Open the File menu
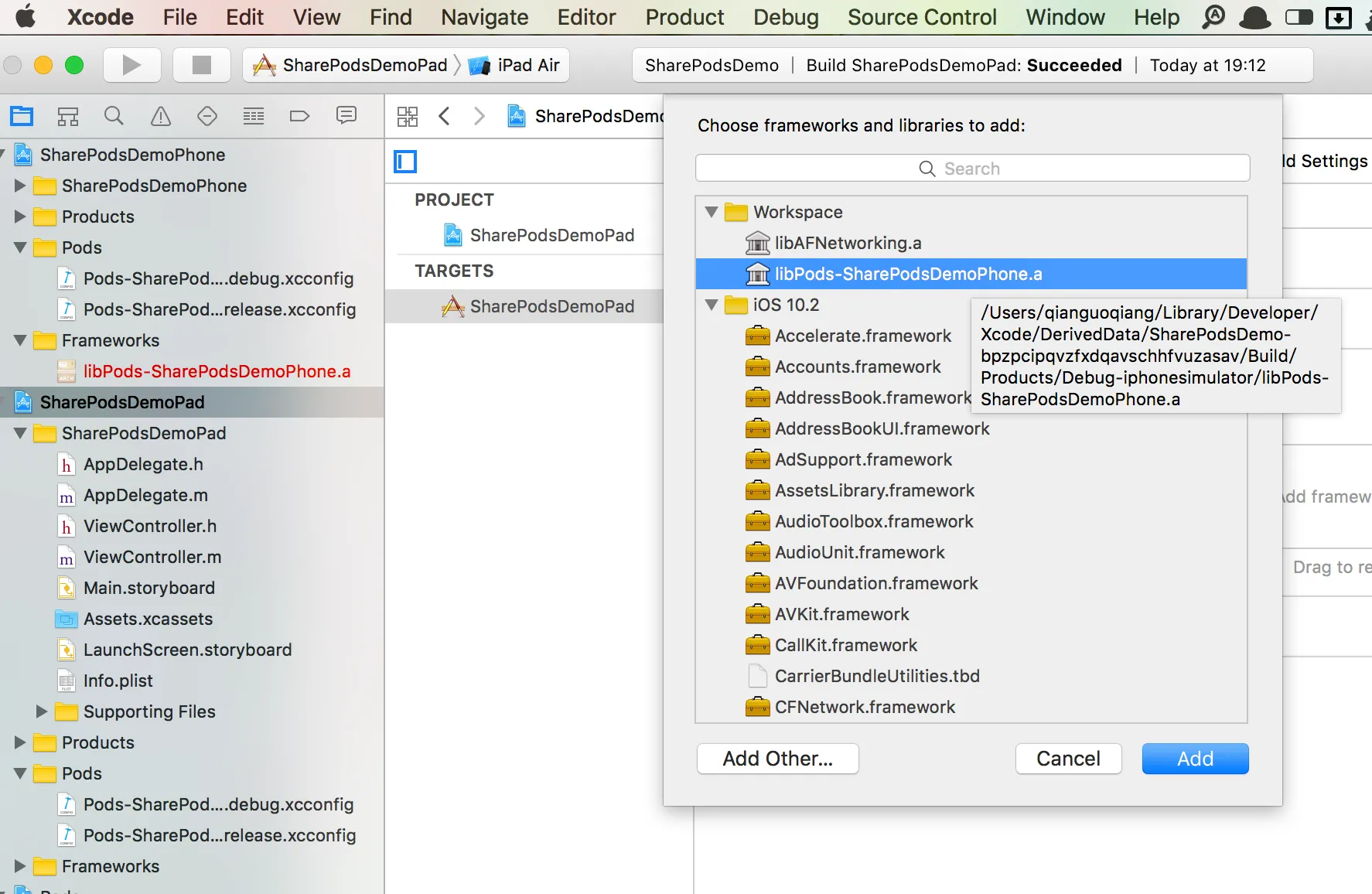Screen dimensions: 1372x894 coord(179,17)
